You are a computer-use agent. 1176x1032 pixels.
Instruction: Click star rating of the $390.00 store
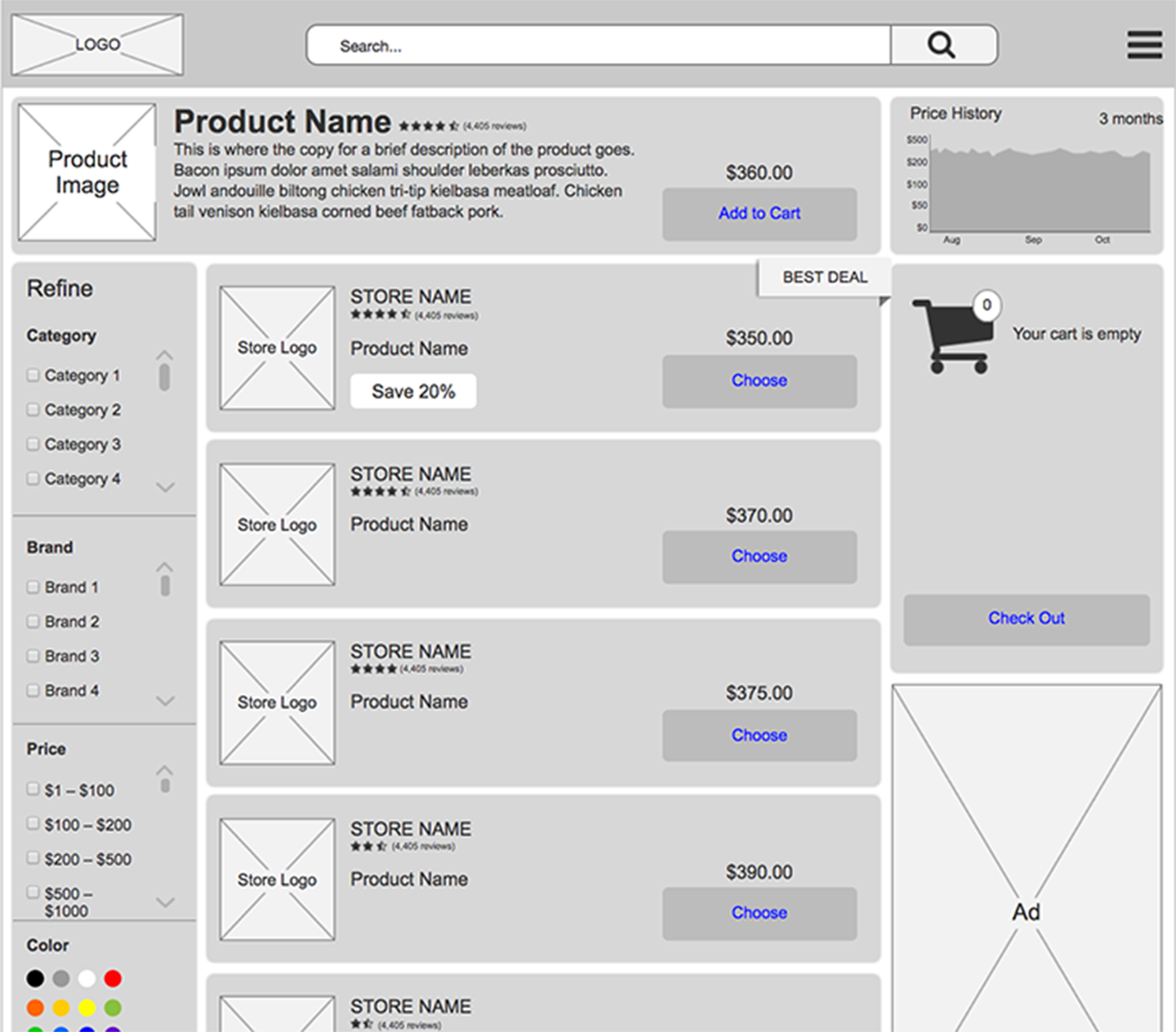[368, 846]
